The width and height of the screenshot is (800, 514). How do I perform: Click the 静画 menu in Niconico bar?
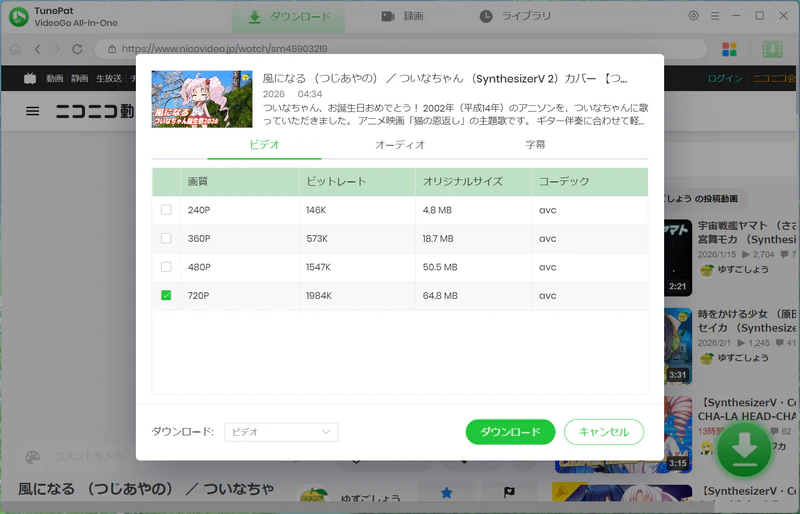(80, 78)
